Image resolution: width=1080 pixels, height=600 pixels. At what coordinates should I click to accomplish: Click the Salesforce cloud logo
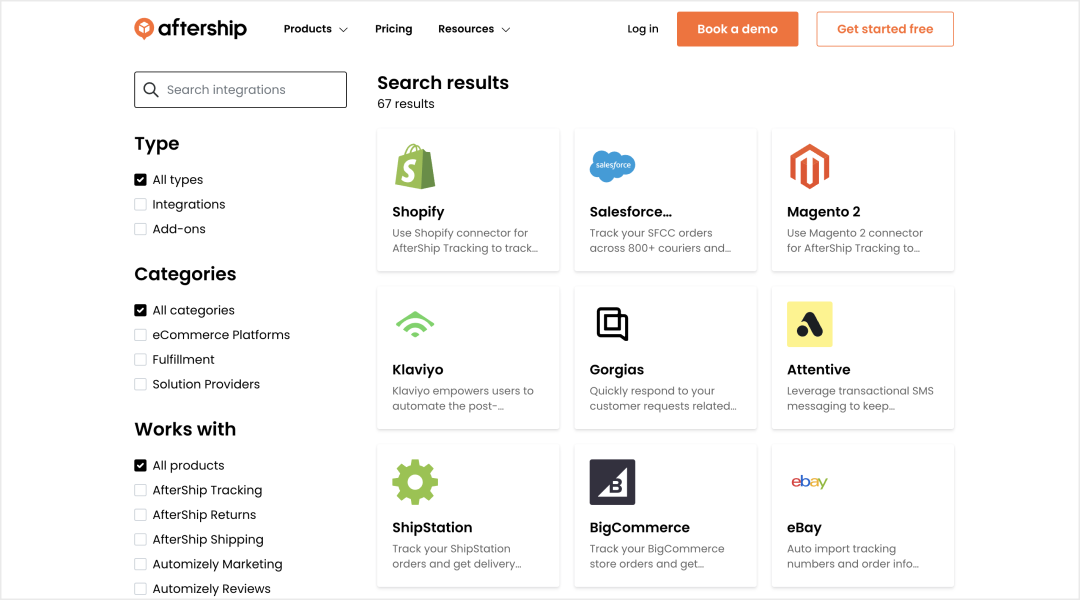(x=612, y=166)
